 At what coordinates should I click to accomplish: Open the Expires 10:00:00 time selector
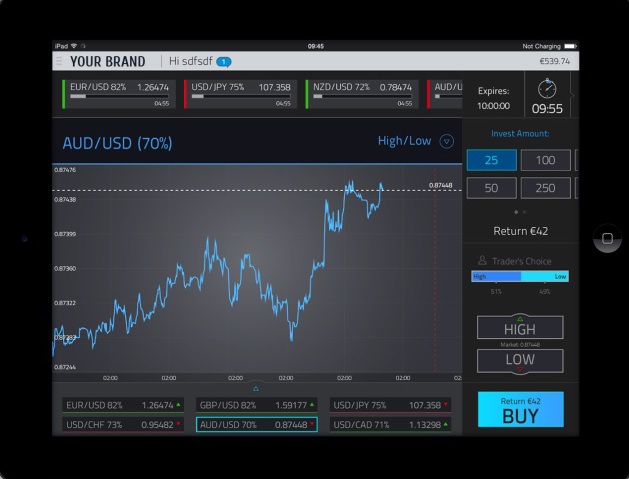[493, 98]
